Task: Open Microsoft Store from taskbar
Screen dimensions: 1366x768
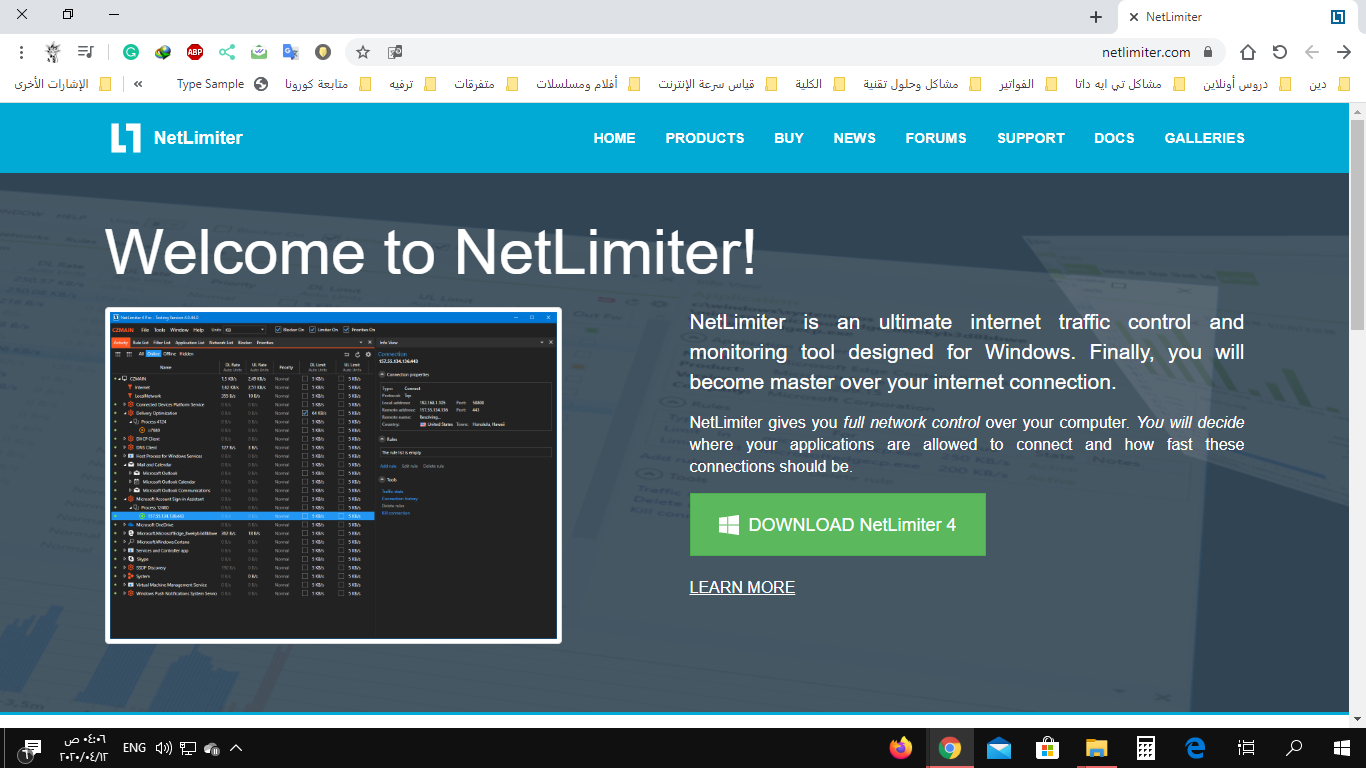Action: (x=1048, y=748)
